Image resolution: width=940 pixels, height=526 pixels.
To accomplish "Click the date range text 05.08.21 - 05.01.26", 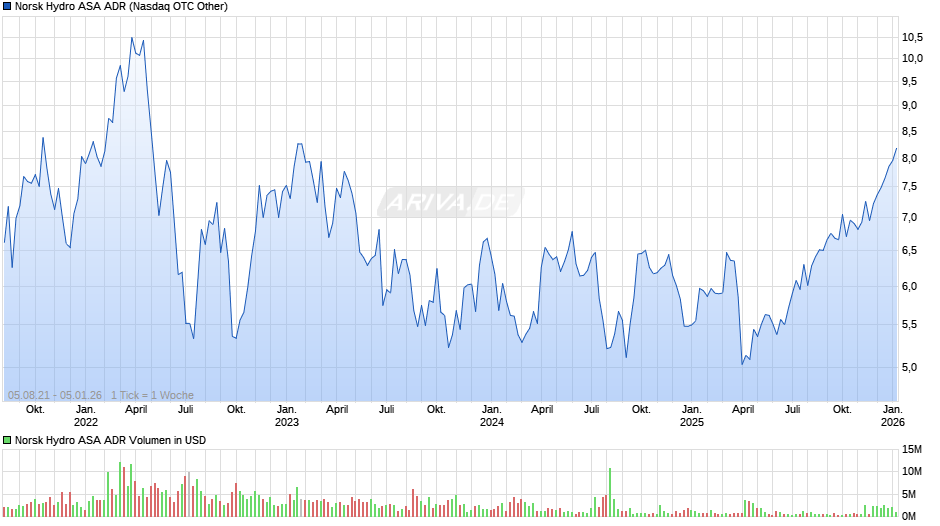I will [x=55, y=395].
